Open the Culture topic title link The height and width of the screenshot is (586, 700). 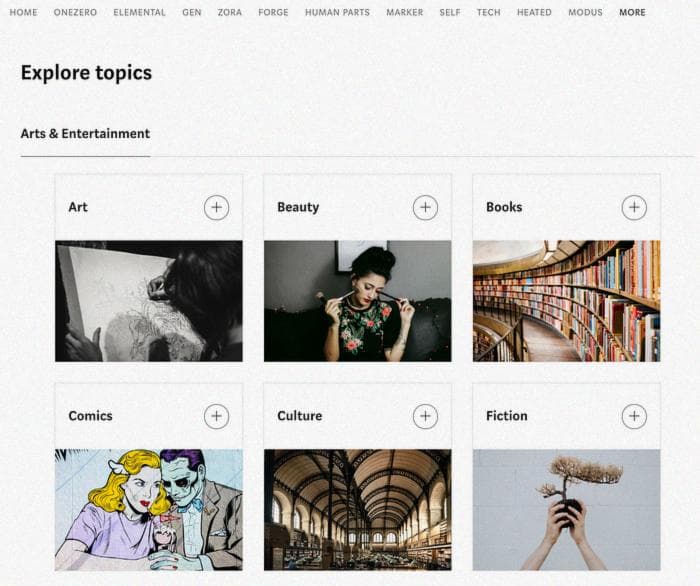tap(300, 416)
